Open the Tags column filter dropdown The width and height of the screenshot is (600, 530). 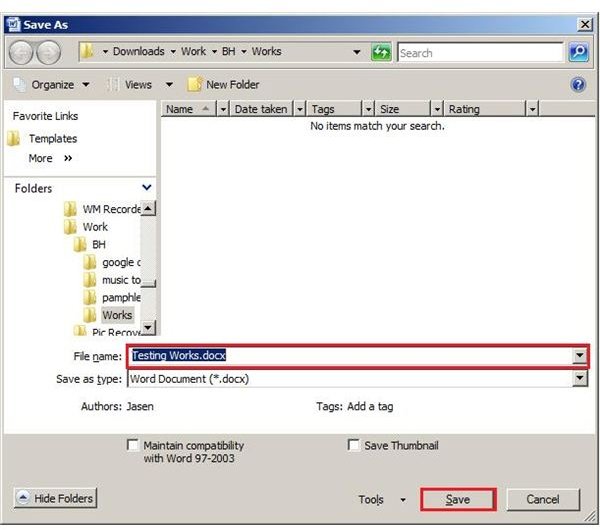click(368, 109)
